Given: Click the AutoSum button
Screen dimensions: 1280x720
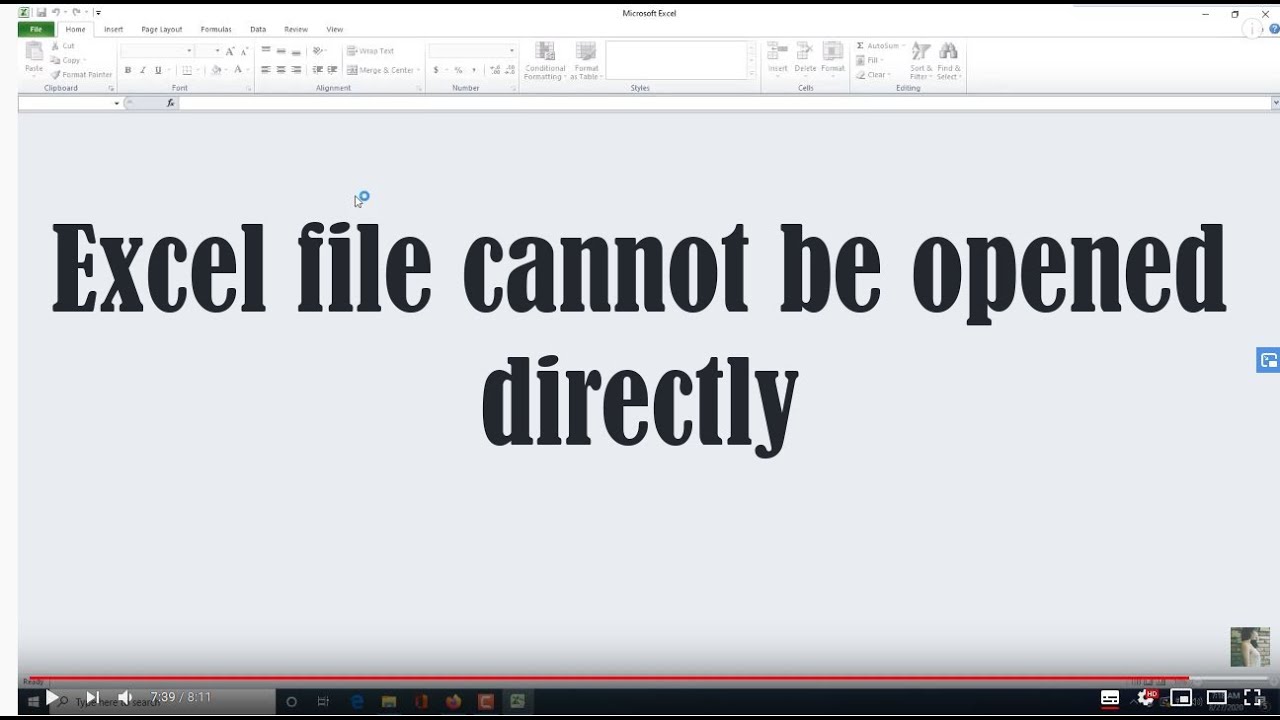Looking at the screenshot, I should click(880, 46).
